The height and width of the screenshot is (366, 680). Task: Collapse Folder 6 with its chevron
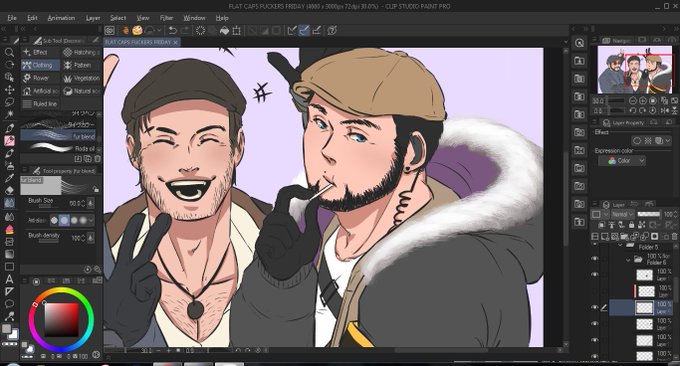[628, 259]
